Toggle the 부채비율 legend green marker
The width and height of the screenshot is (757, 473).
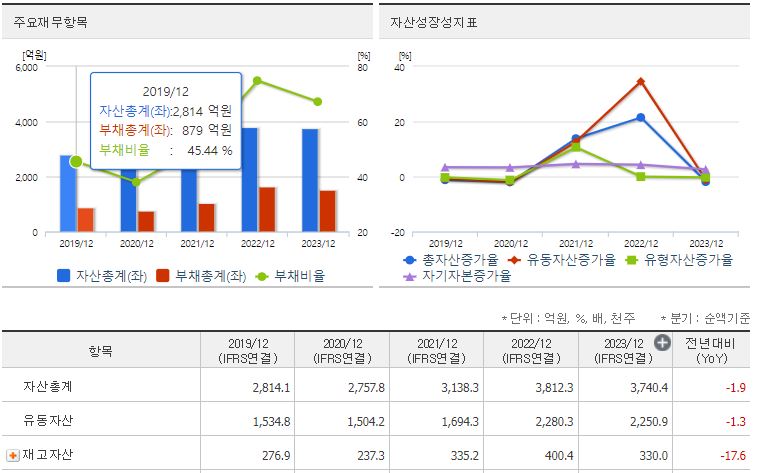pos(261,277)
